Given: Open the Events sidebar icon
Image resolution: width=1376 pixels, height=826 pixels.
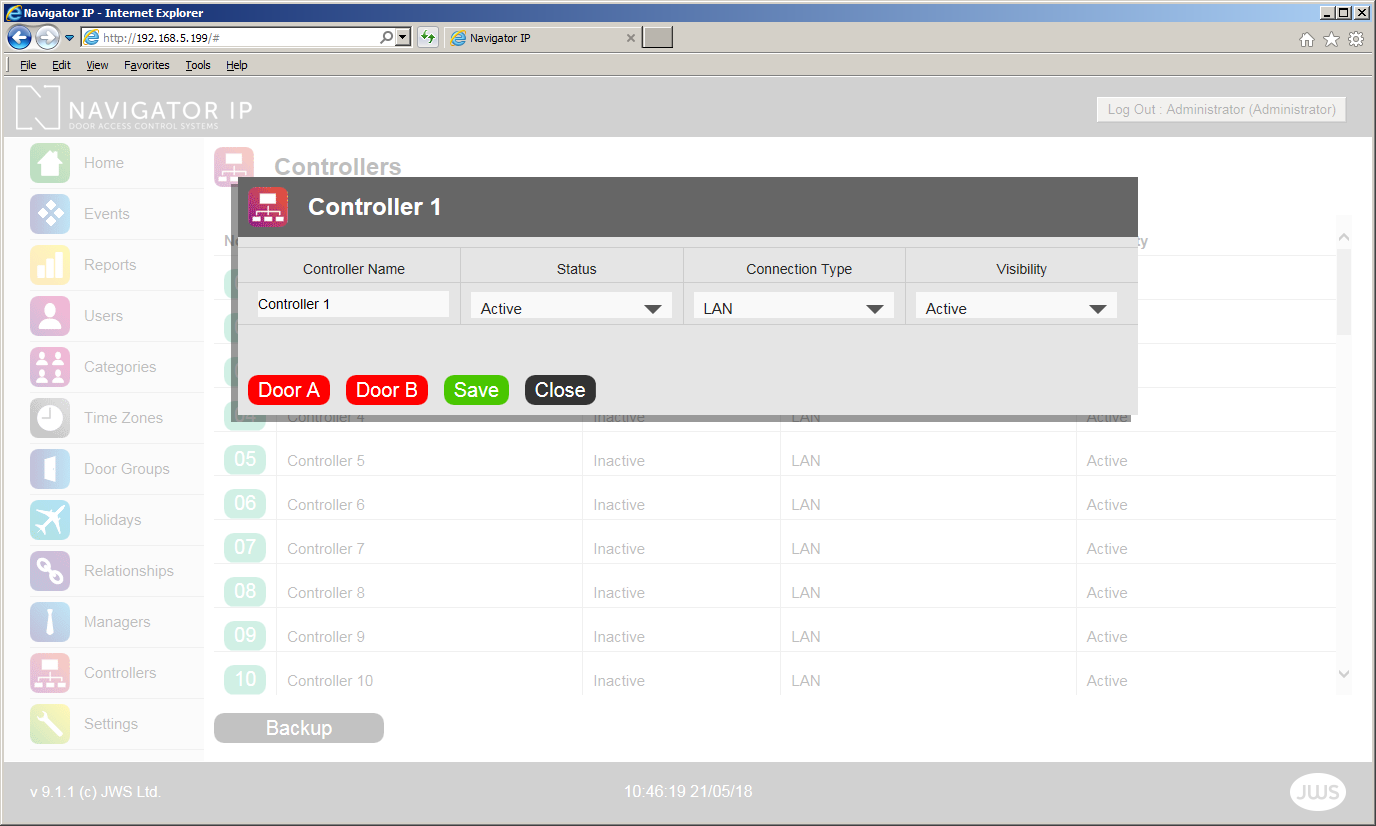Looking at the screenshot, I should click(50, 214).
